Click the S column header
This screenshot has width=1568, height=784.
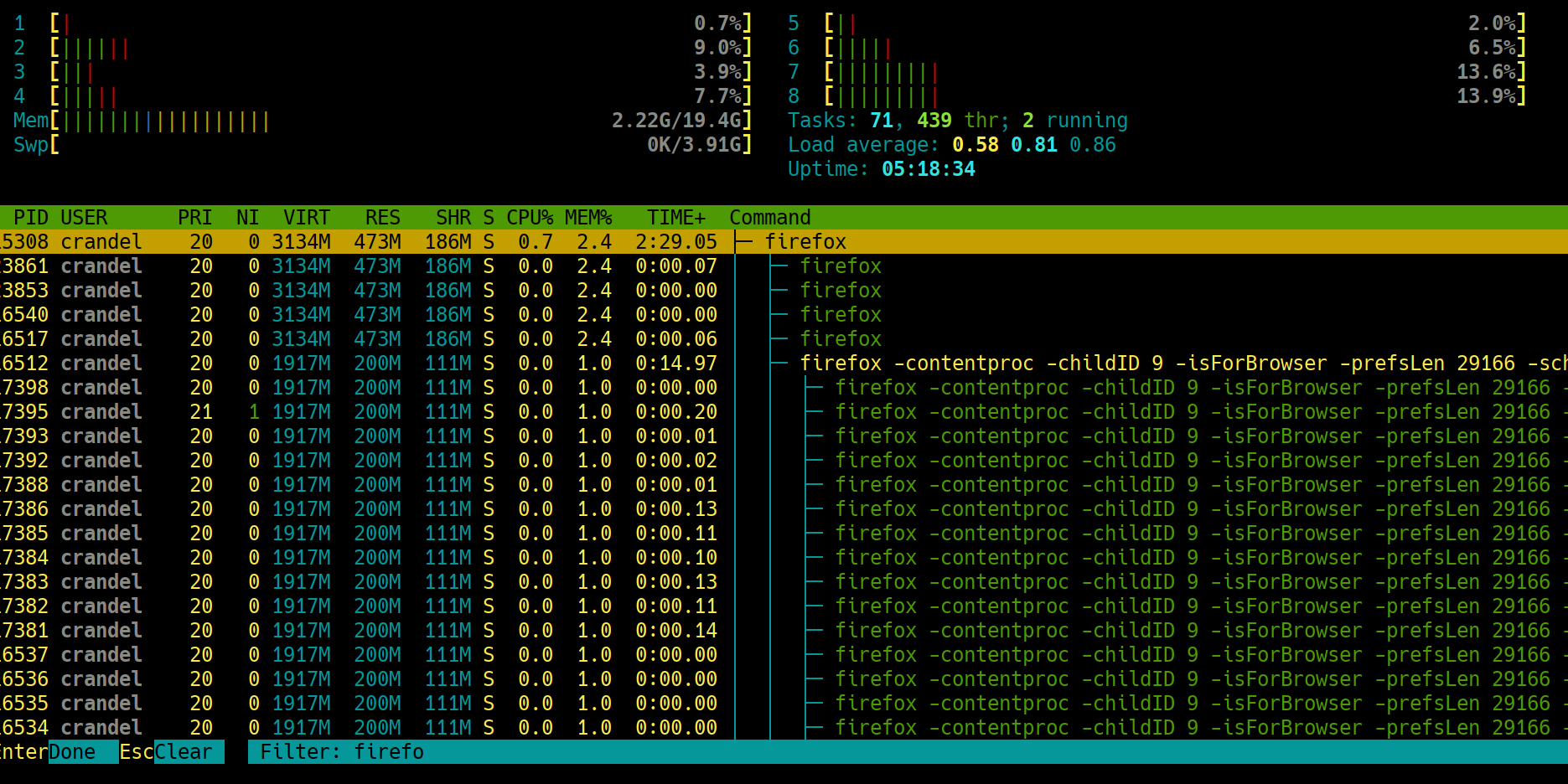click(489, 218)
